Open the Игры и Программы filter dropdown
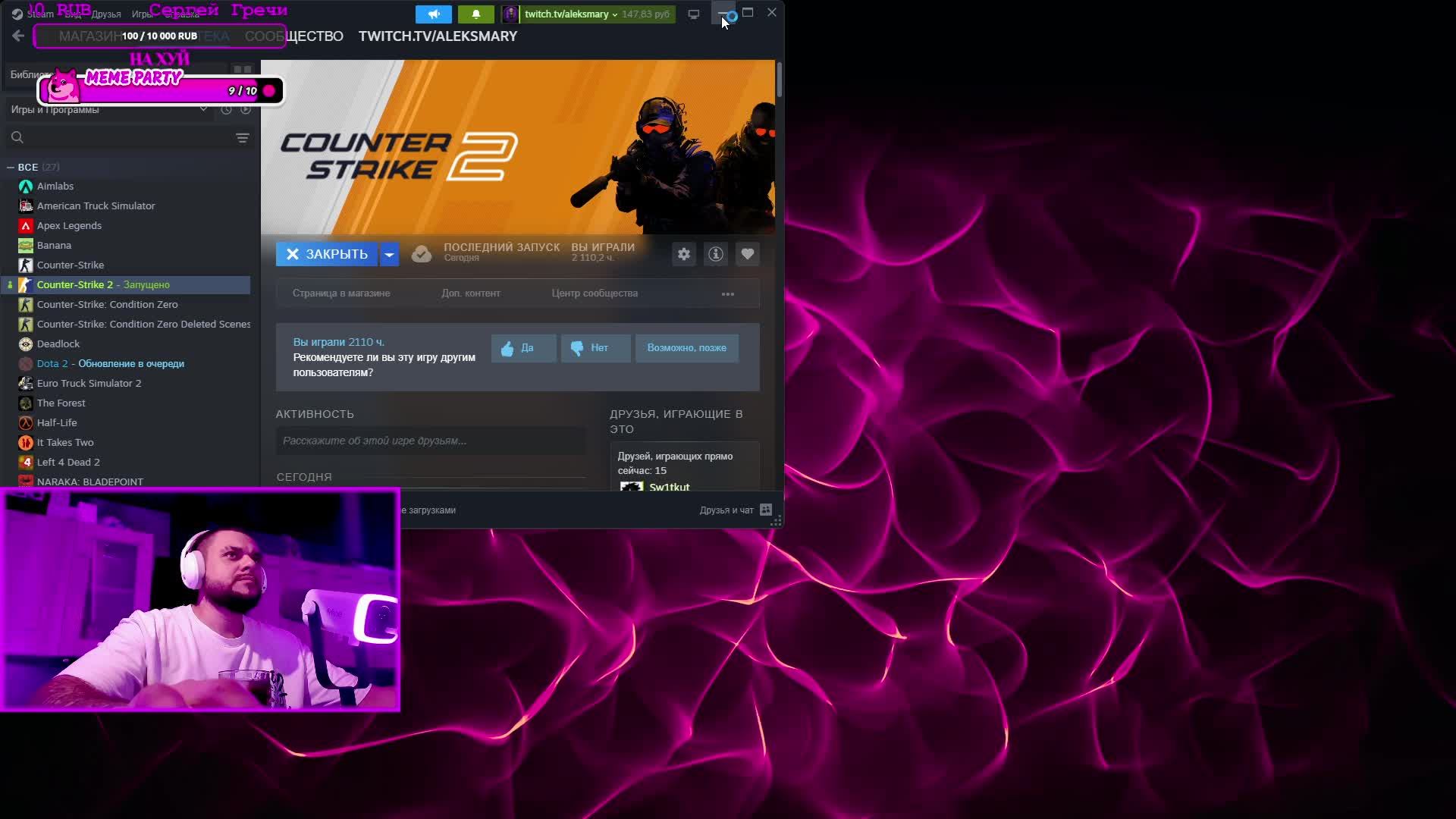This screenshot has height=819, width=1456. point(202,110)
